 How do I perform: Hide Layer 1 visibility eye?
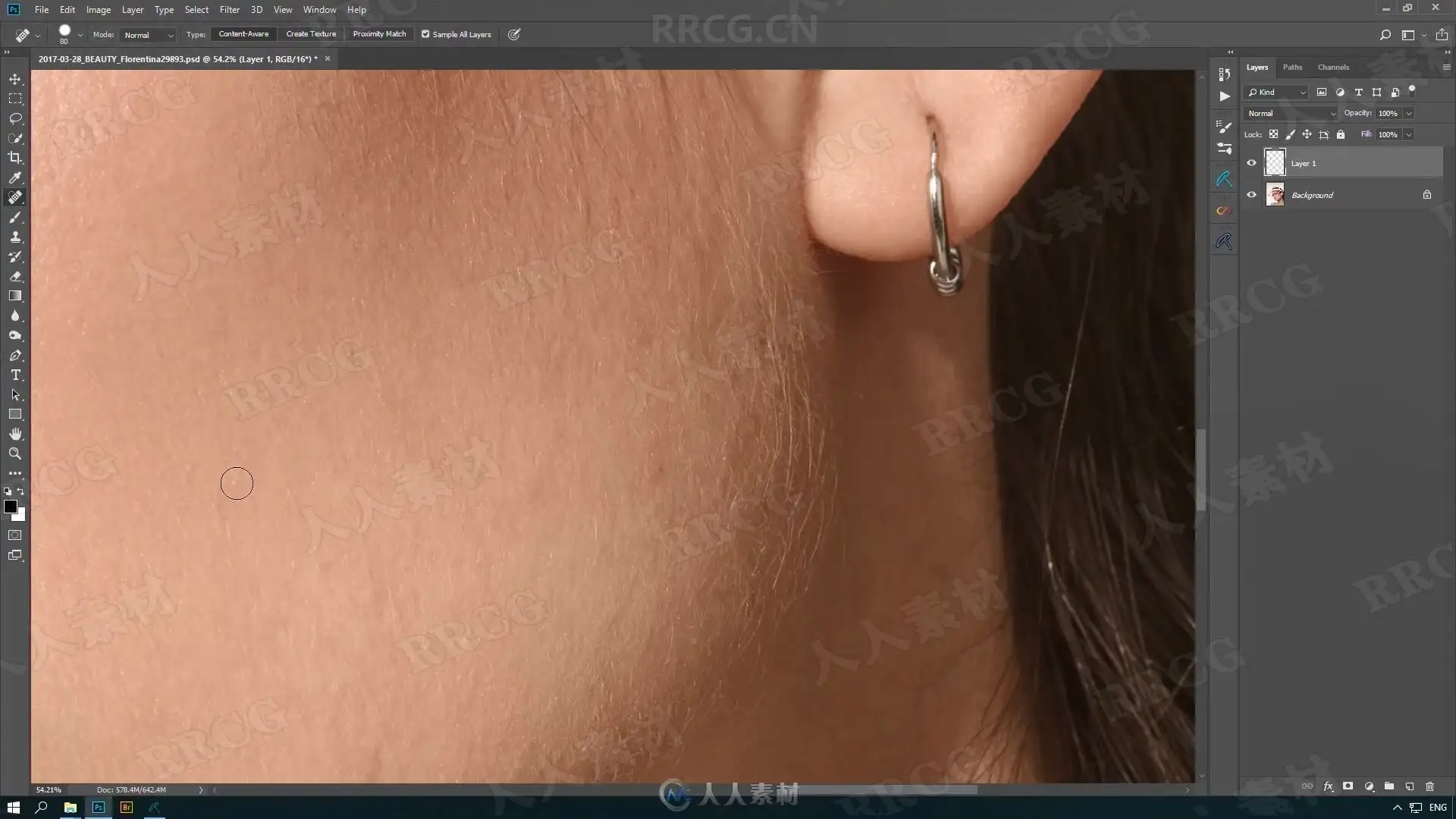(x=1251, y=163)
